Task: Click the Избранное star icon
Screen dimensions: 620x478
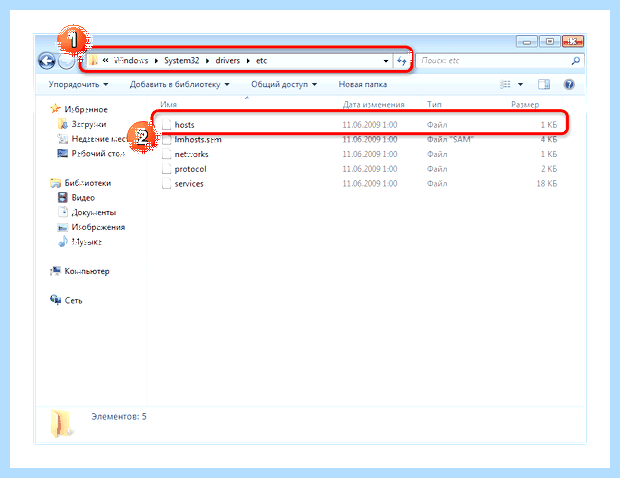Action: (x=55, y=109)
